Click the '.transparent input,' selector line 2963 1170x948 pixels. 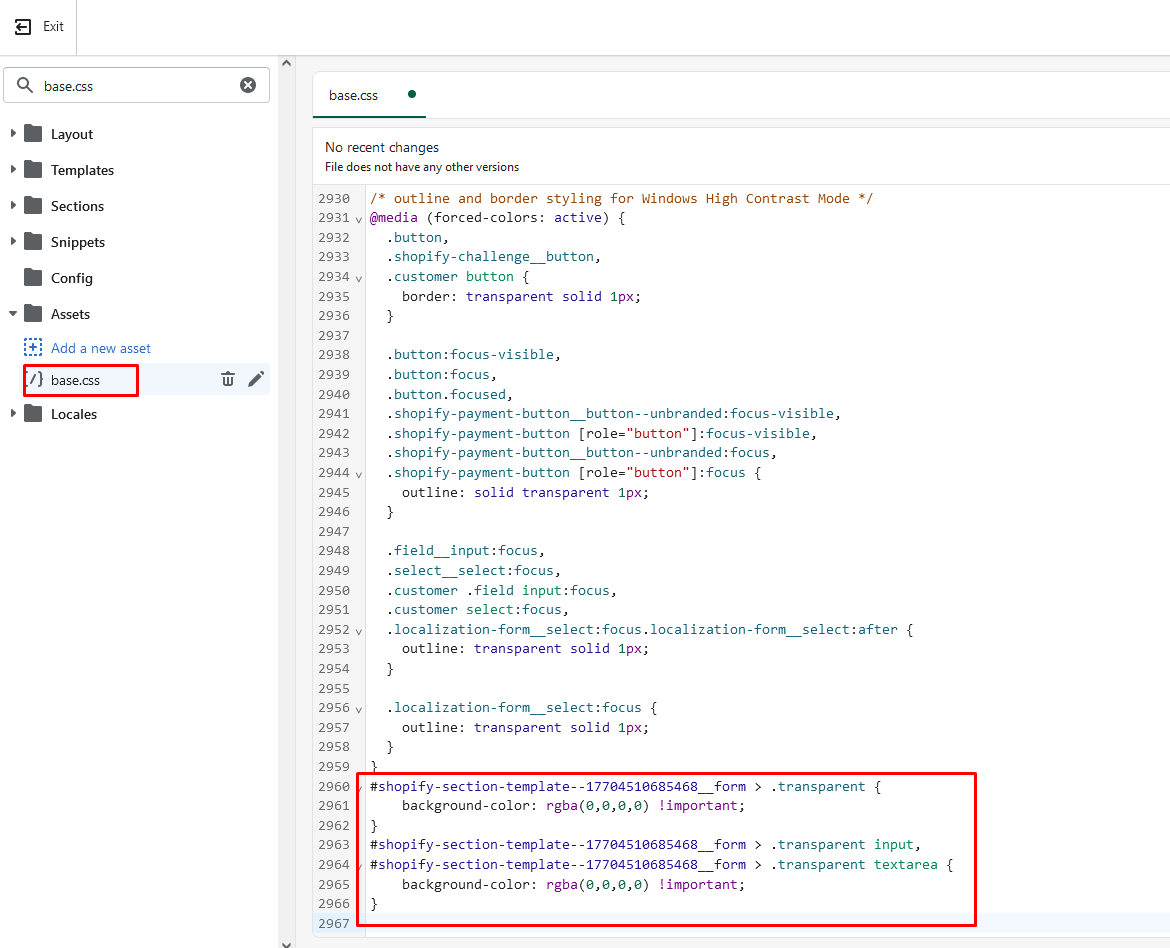(x=645, y=845)
